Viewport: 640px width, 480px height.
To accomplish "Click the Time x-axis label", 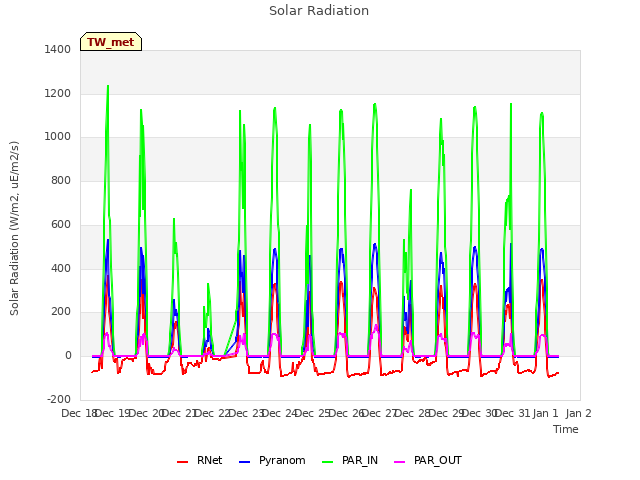I will pos(566,429).
